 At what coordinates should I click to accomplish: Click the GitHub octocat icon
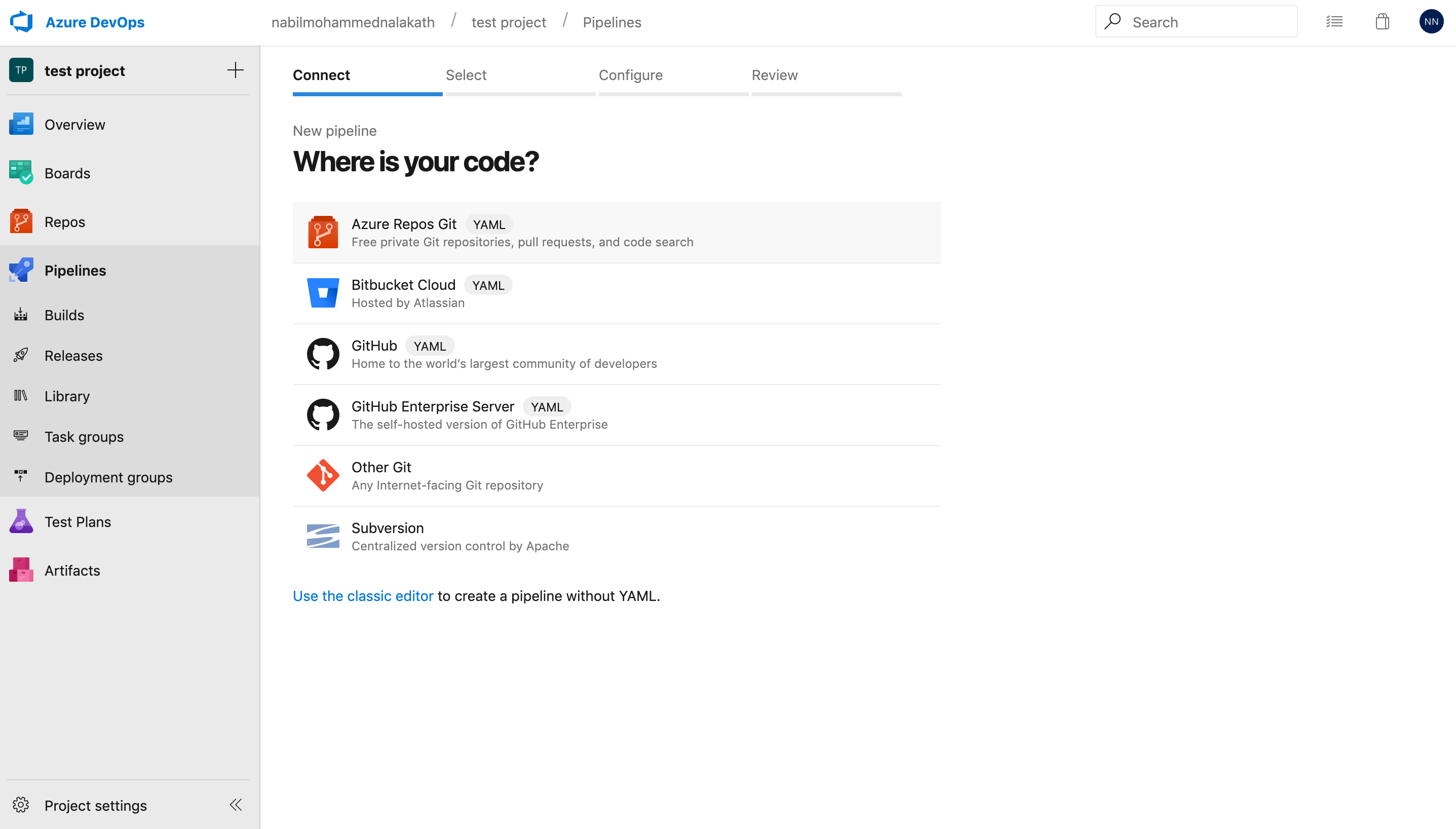[x=323, y=354]
